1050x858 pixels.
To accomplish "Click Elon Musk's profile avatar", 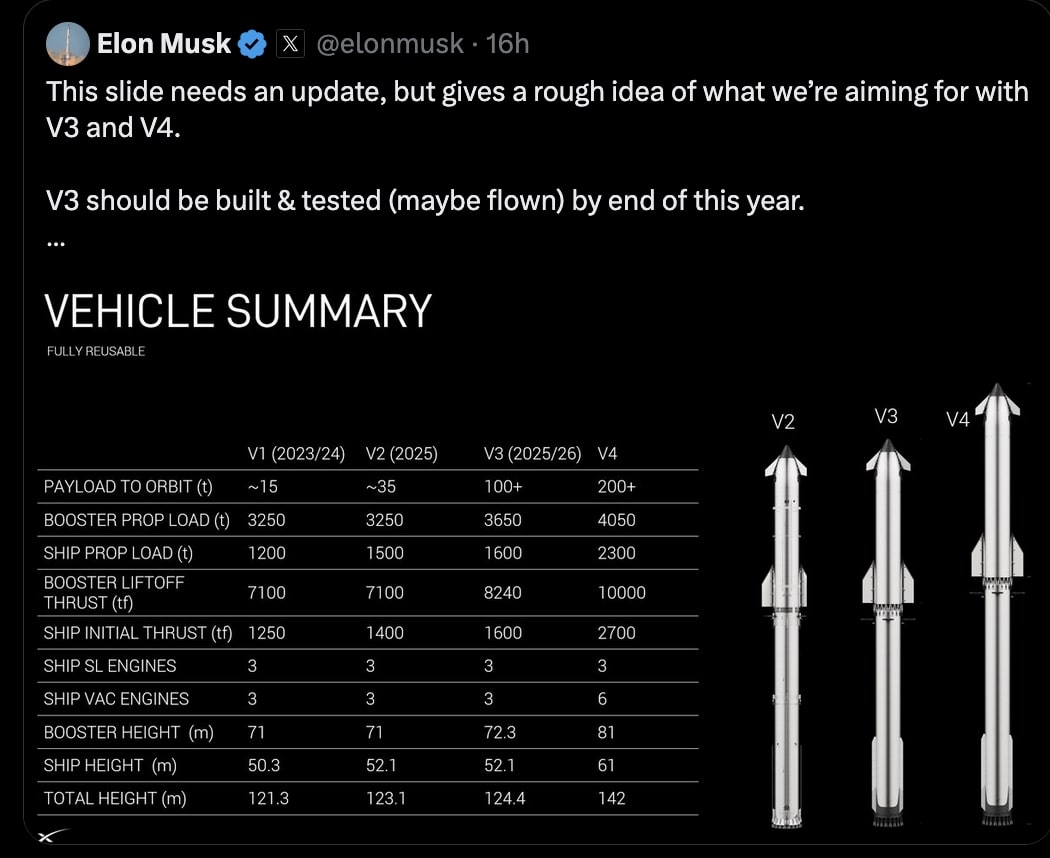I will click(x=68, y=44).
